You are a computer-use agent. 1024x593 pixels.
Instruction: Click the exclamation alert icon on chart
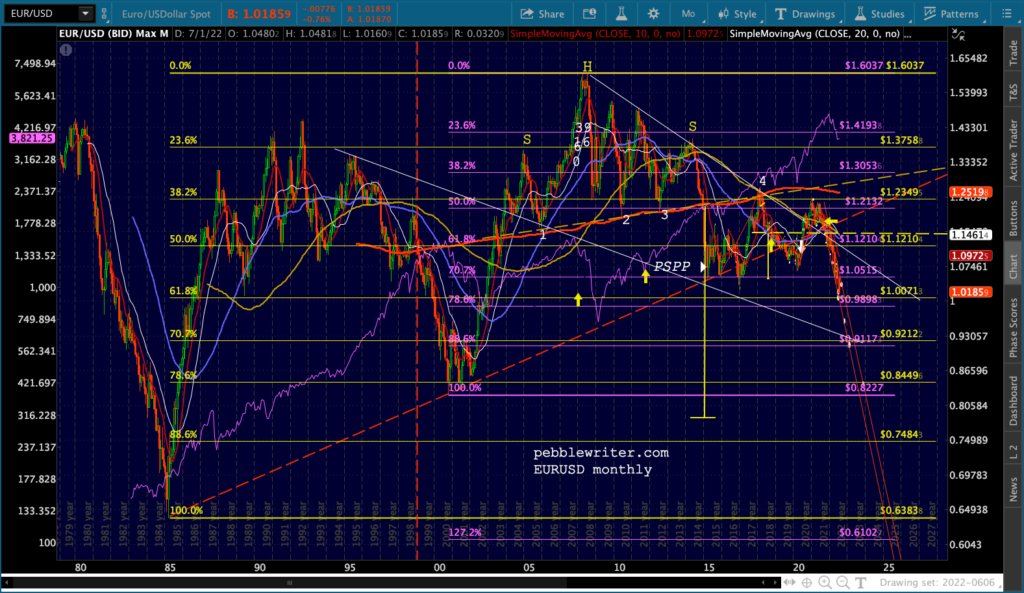(x=66, y=50)
